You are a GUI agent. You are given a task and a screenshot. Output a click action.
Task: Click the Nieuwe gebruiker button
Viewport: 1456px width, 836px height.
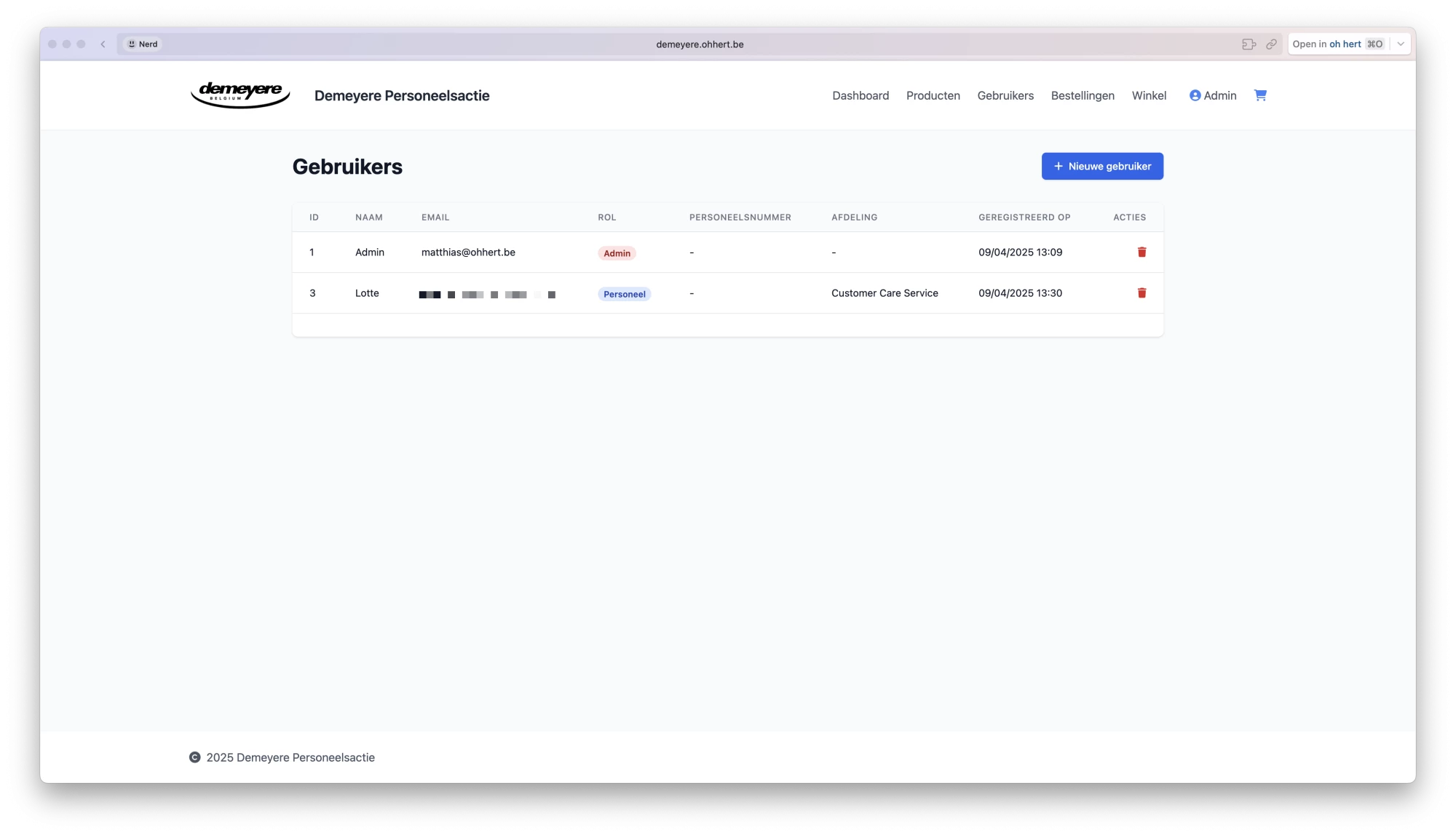tap(1101, 166)
